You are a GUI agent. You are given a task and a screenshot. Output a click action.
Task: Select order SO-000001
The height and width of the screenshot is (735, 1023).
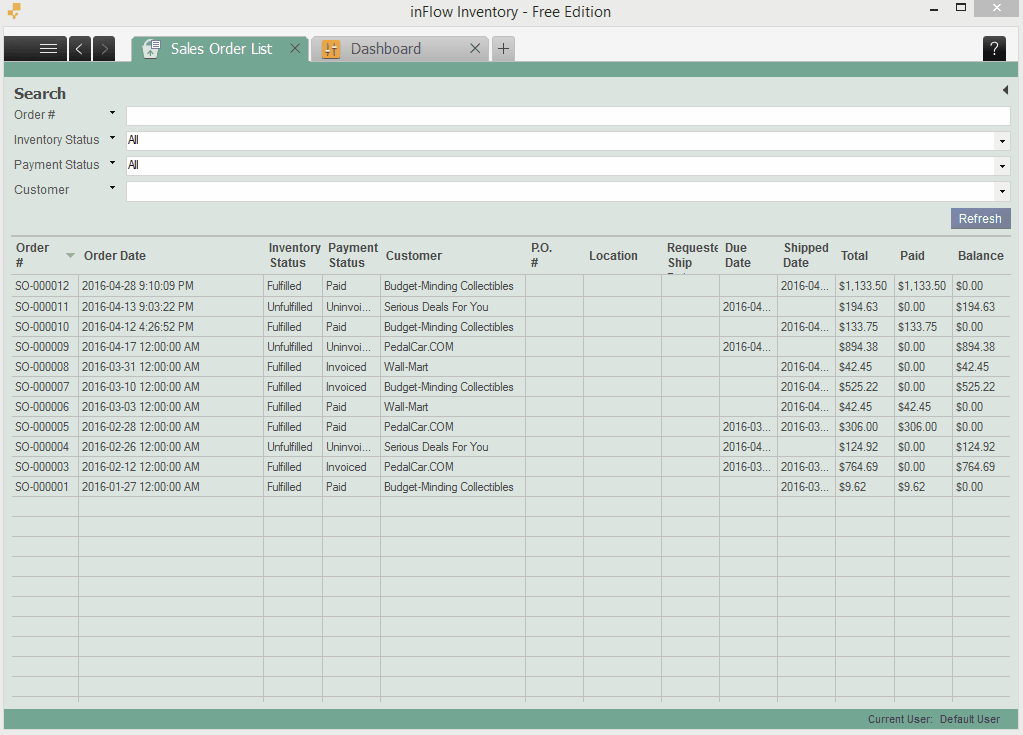click(x=42, y=487)
